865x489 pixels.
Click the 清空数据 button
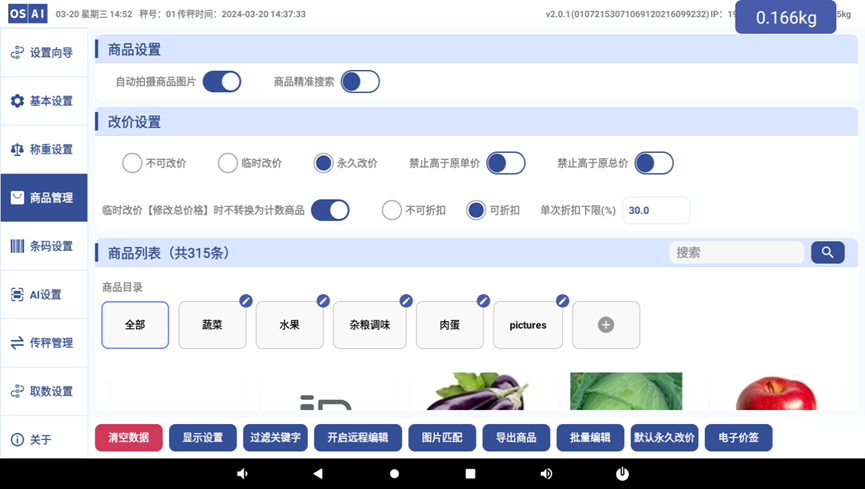click(129, 438)
